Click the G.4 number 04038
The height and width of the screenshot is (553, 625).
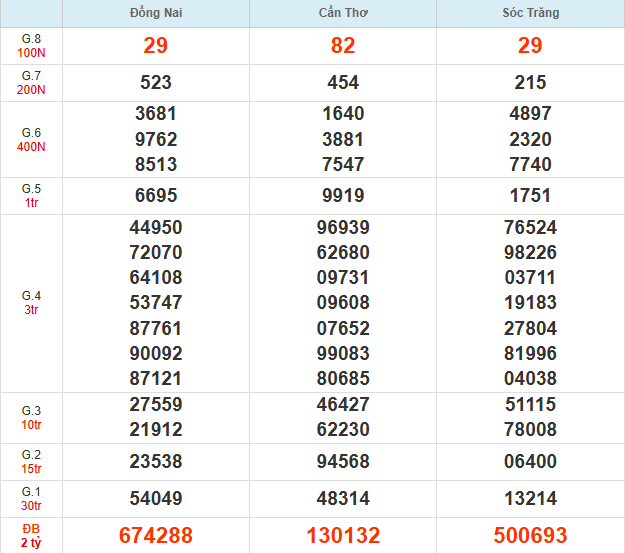(x=531, y=379)
